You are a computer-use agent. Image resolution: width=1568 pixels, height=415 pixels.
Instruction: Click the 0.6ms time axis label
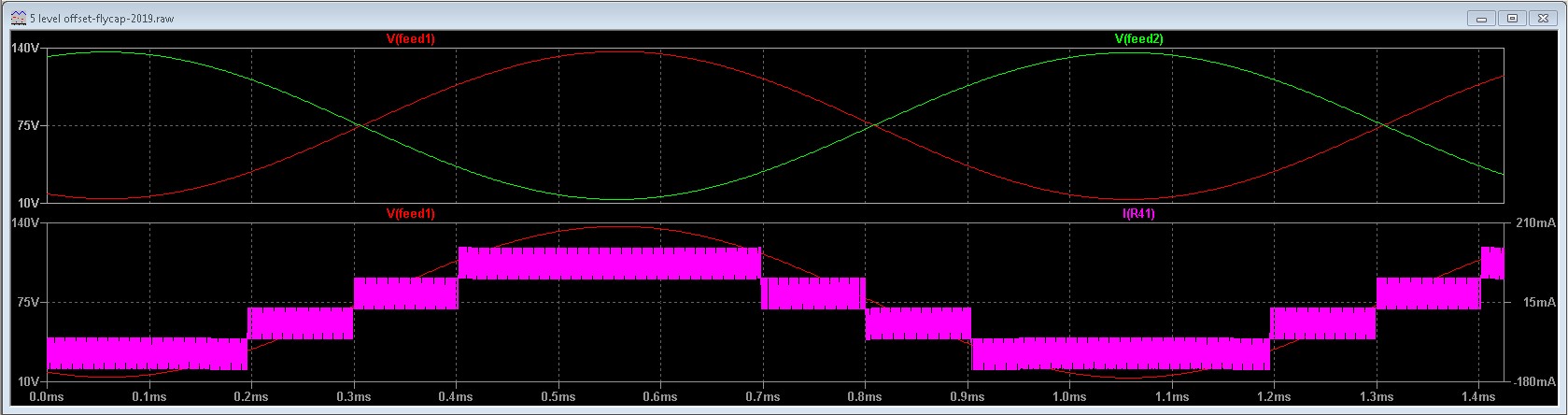point(660,397)
